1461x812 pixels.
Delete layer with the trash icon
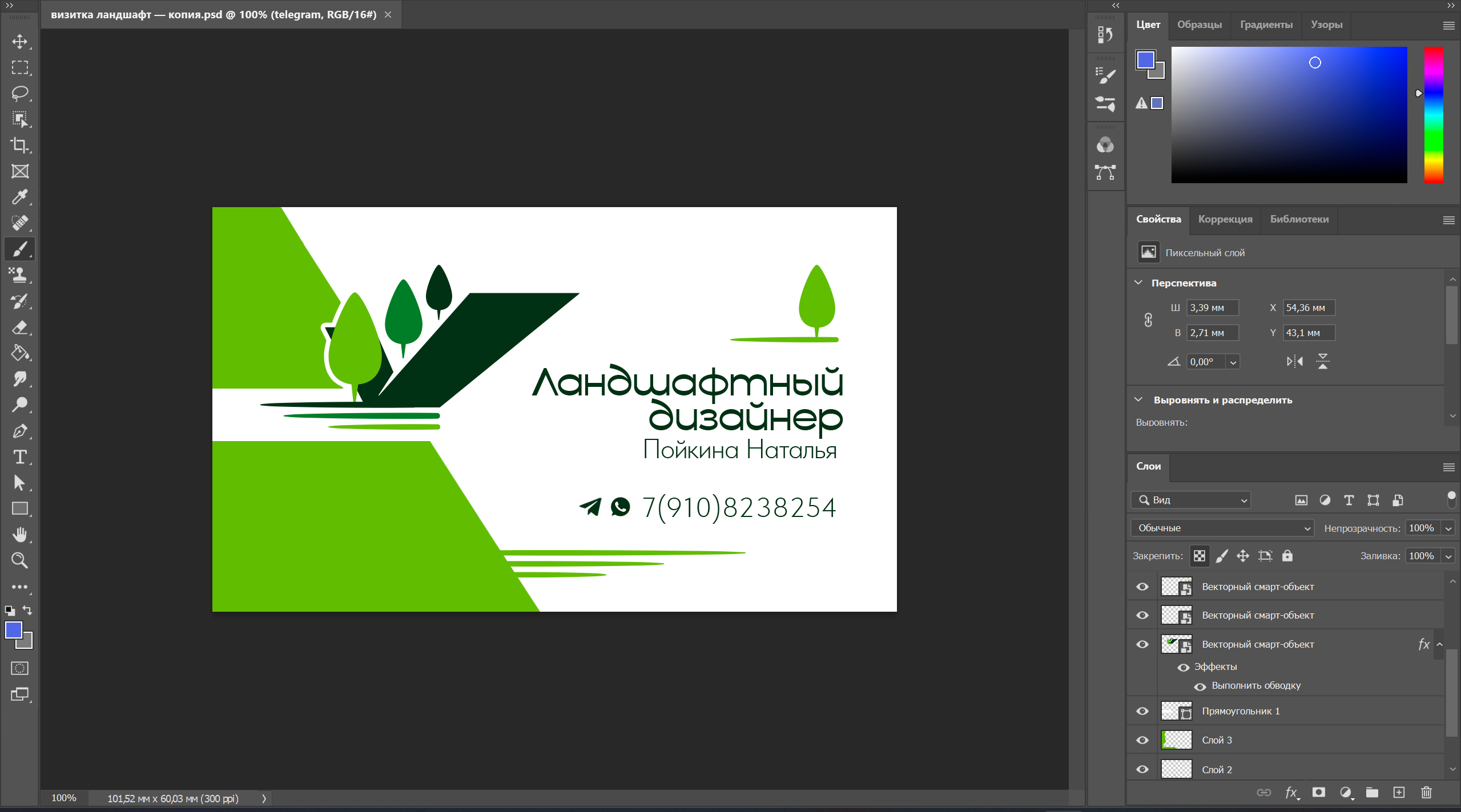[x=1426, y=793]
